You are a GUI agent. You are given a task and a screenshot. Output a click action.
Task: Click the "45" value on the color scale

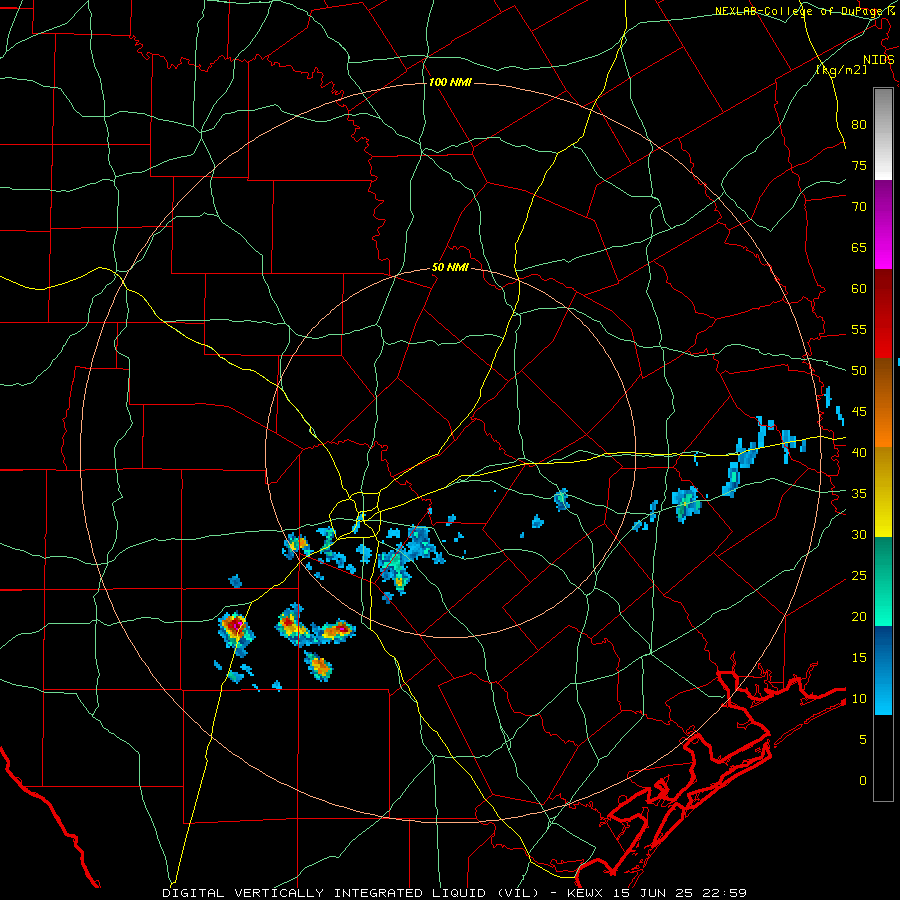[859, 412]
